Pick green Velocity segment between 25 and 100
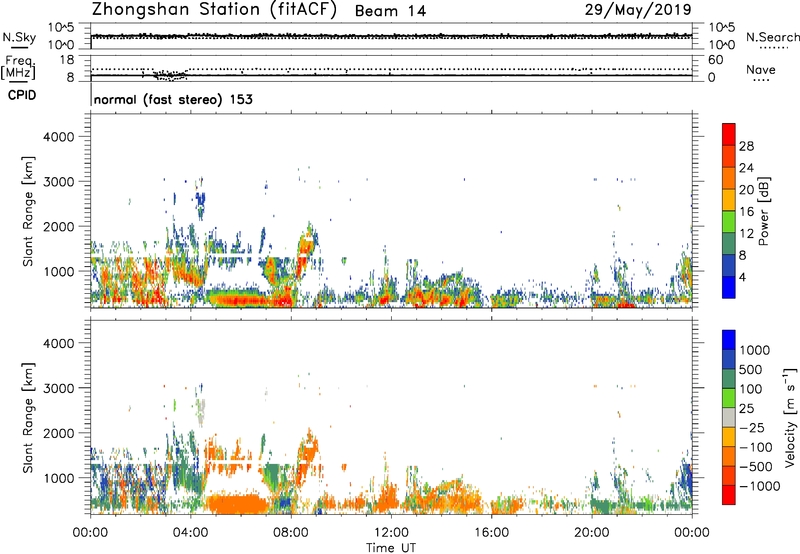Image resolution: width=800 pixels, height=554 pixels. pyautogui.click(x=729, y=398)
